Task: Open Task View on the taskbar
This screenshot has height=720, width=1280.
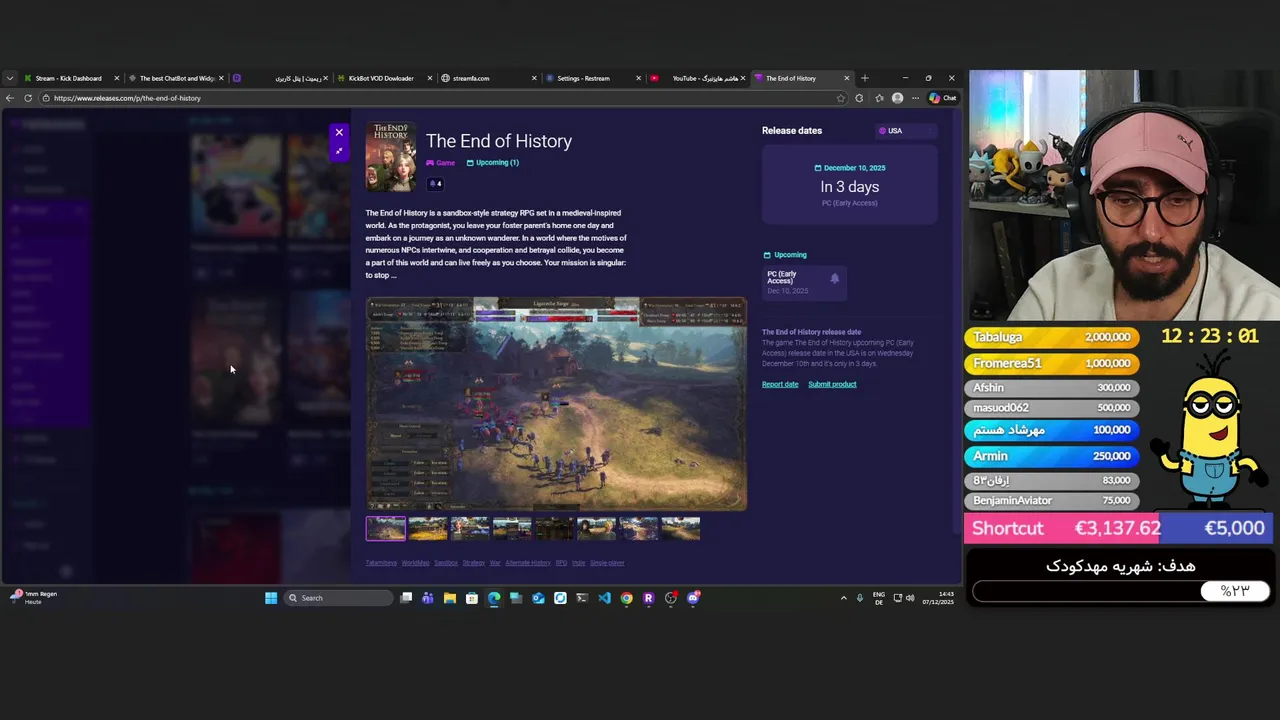Action: point(406,598)
